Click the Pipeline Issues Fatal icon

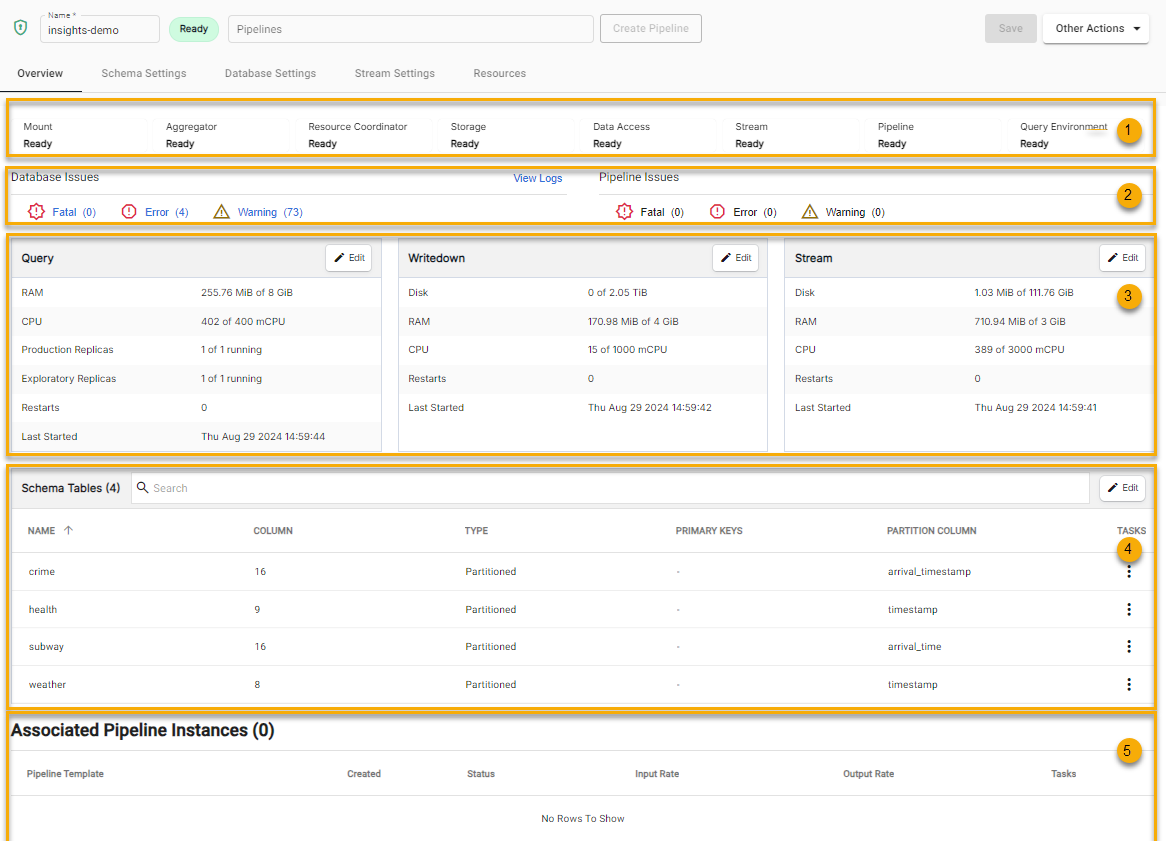(625, 212)
